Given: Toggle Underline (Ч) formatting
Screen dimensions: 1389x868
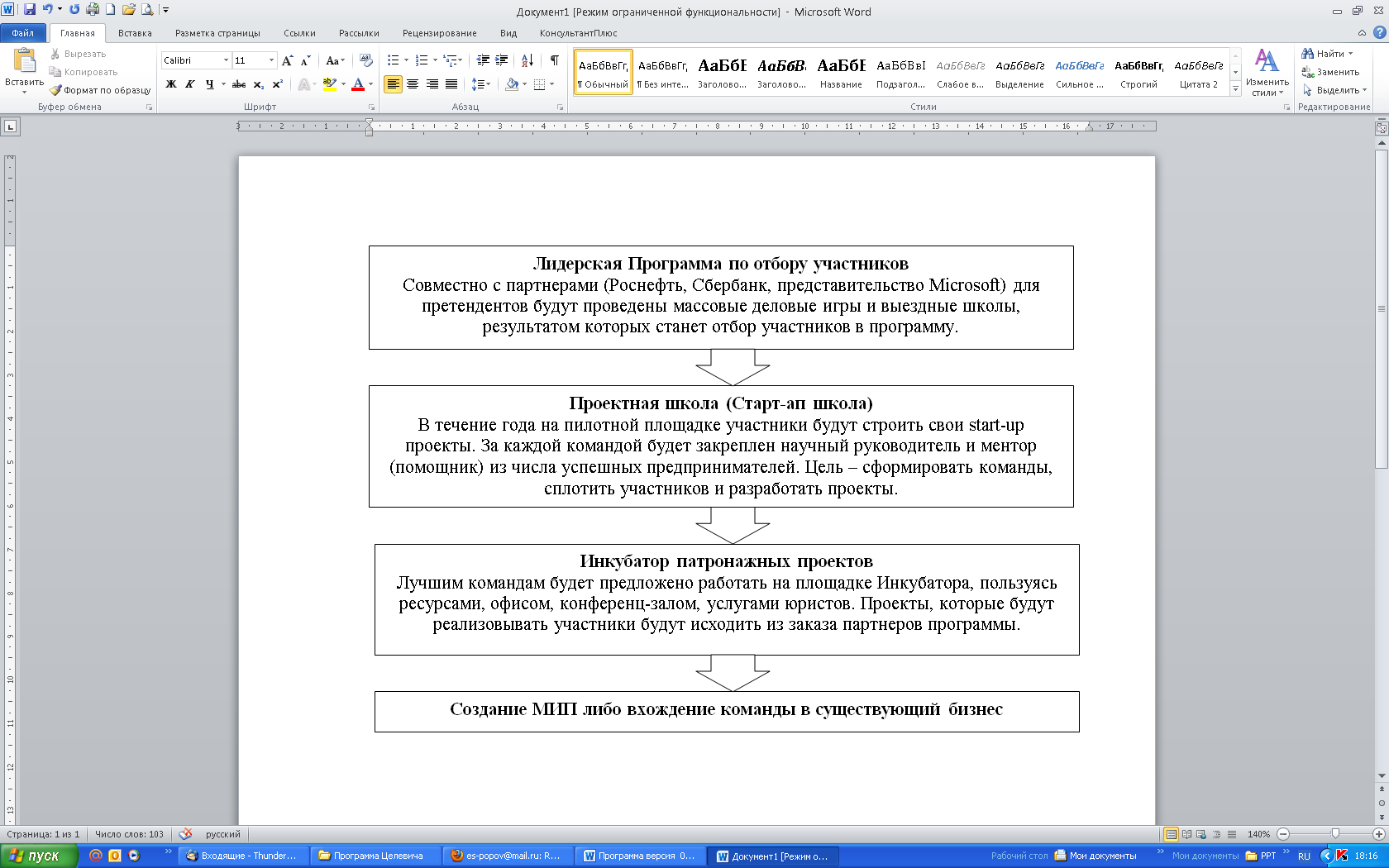Looking at the screenshot, I should pos(209,84).
